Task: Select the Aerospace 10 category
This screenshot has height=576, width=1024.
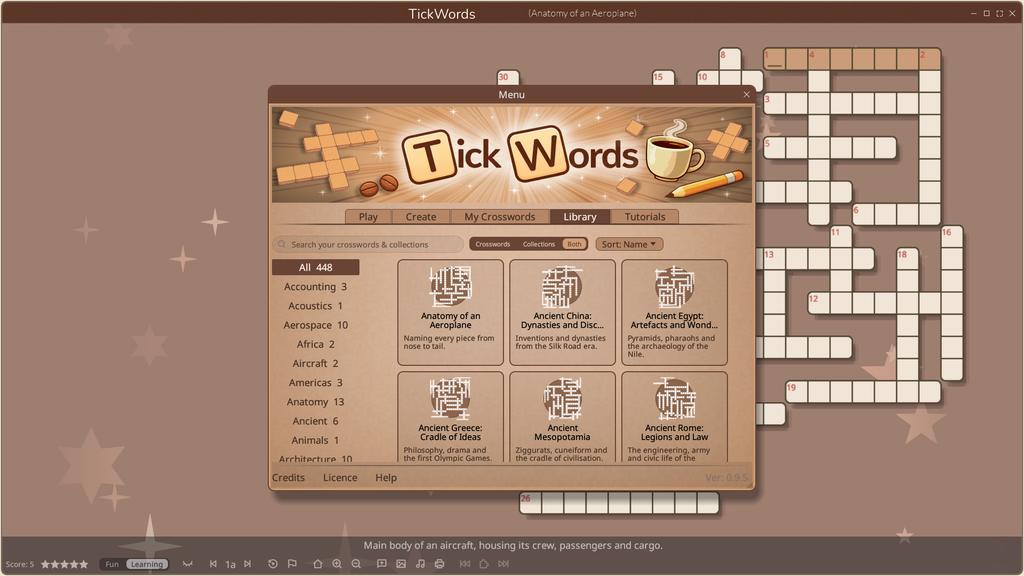Action: pyautogui.click(x=315, y=325)
